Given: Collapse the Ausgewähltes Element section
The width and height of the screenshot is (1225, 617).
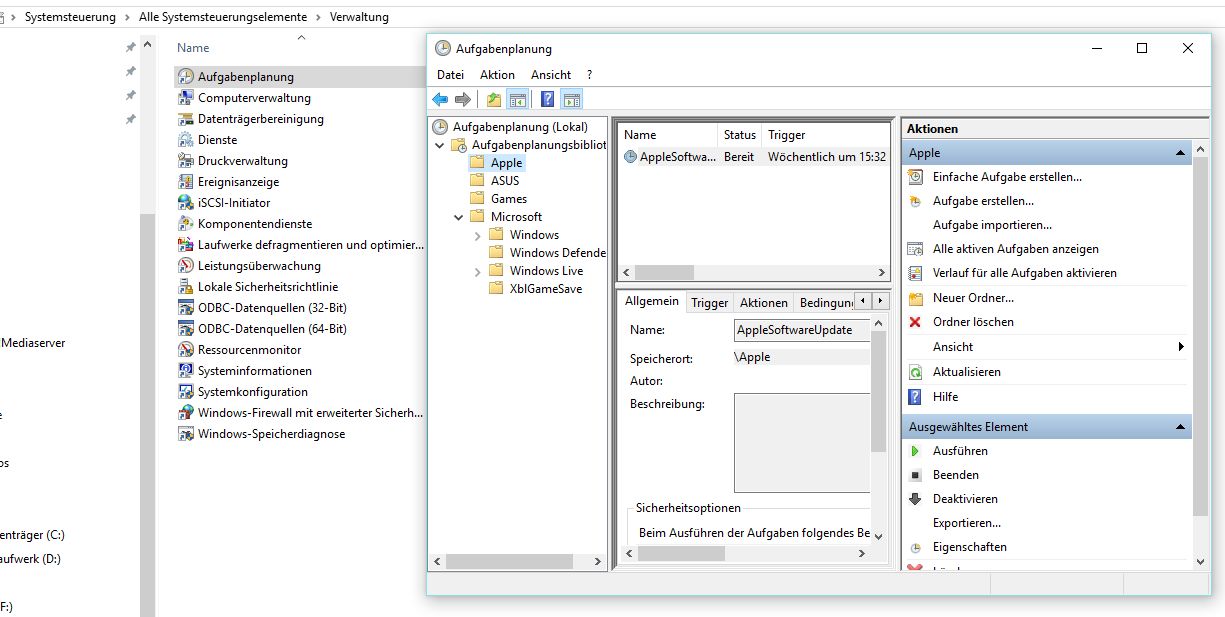Looking at the screenshot, I should point(1181,427).
